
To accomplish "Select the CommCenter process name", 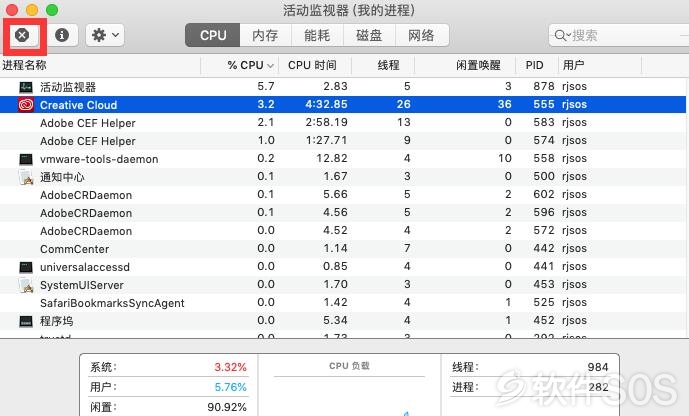I will click(74, 249).
